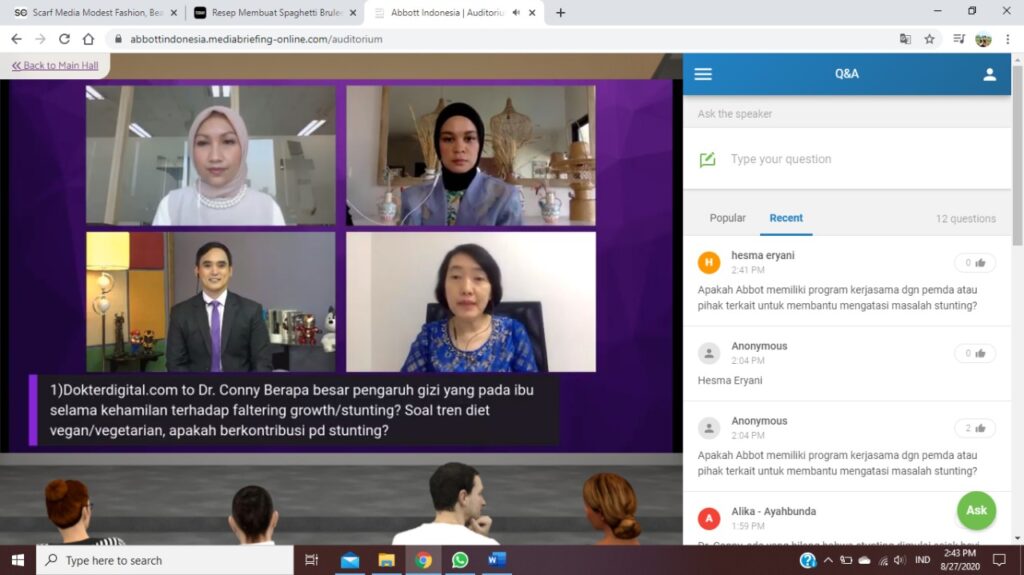Click the view site information lock icon

click(x=118, y=39)
